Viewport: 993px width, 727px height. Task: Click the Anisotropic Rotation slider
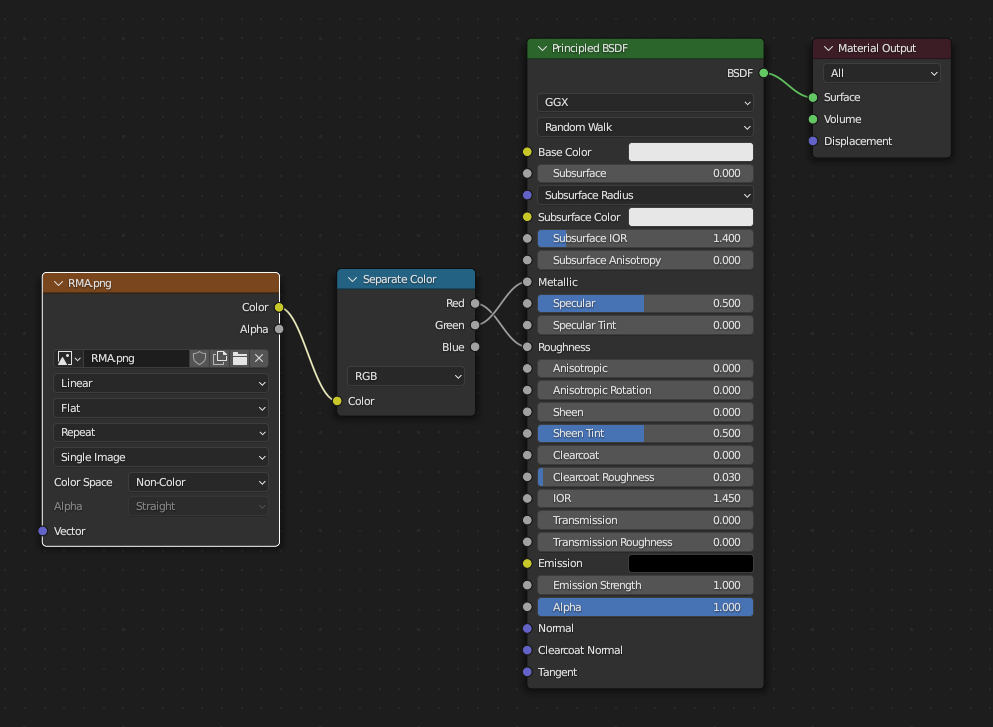pyautogui.click(x=645, y=390)
